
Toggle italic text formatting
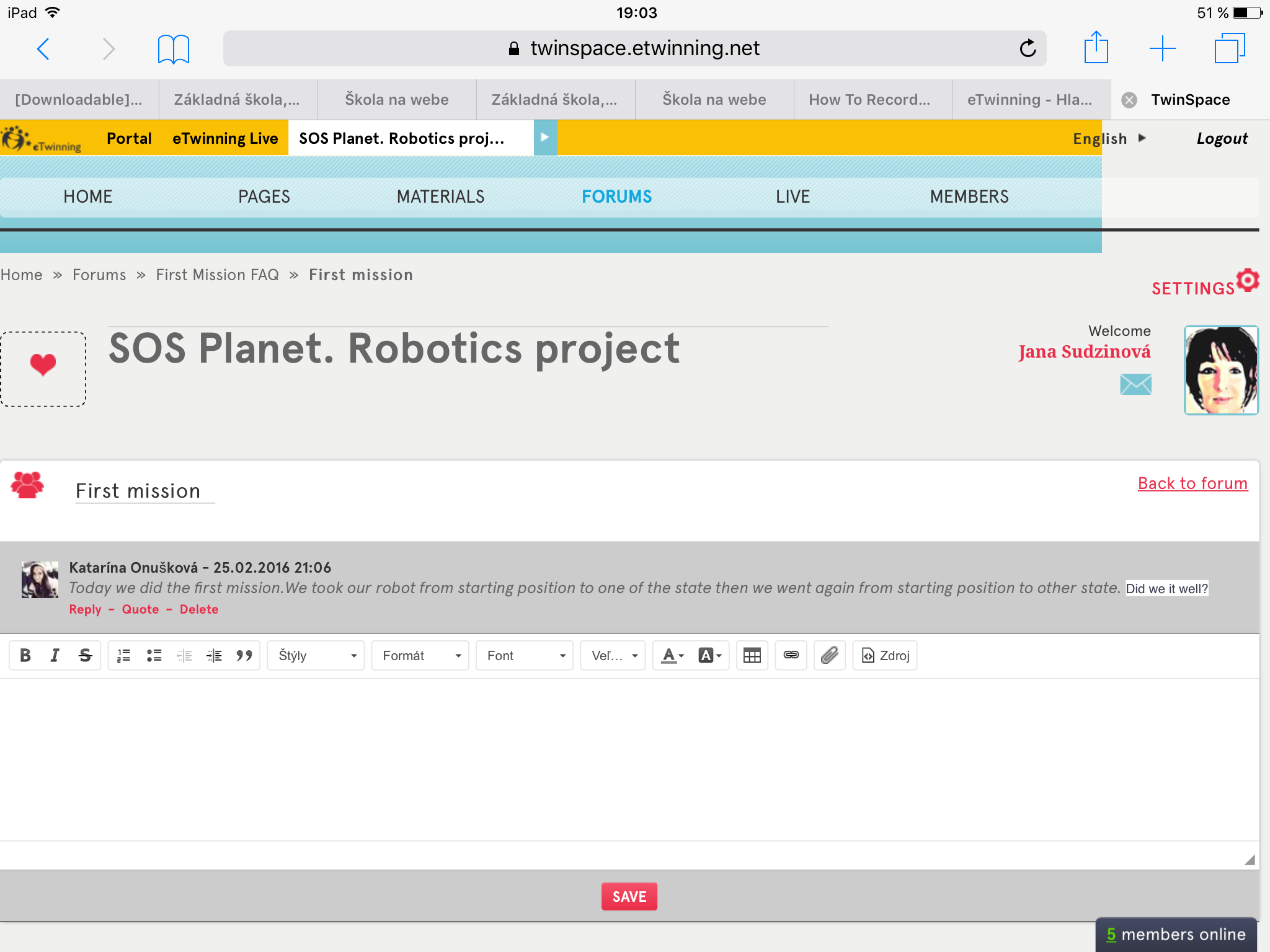(55, 656)
